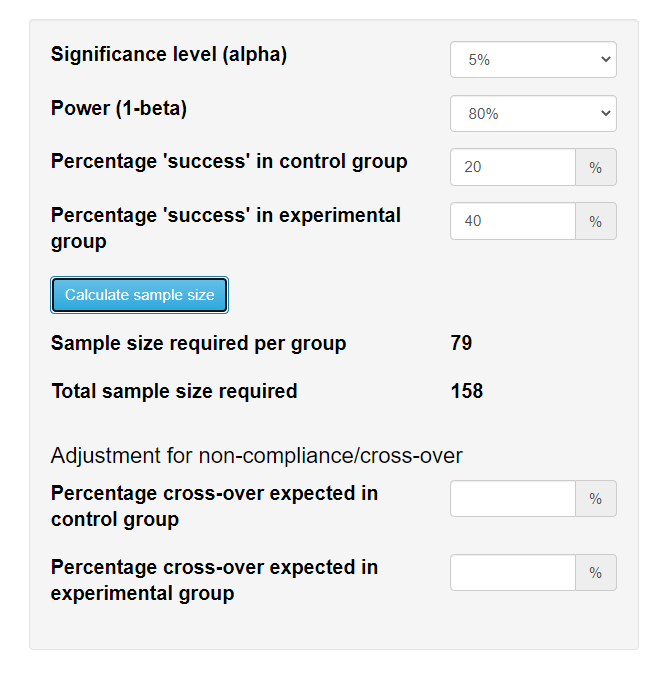Click the % addon beside control cross-over field
Image resolution: width=659 pixels, height=682 pixels.
tap(596, 498)
